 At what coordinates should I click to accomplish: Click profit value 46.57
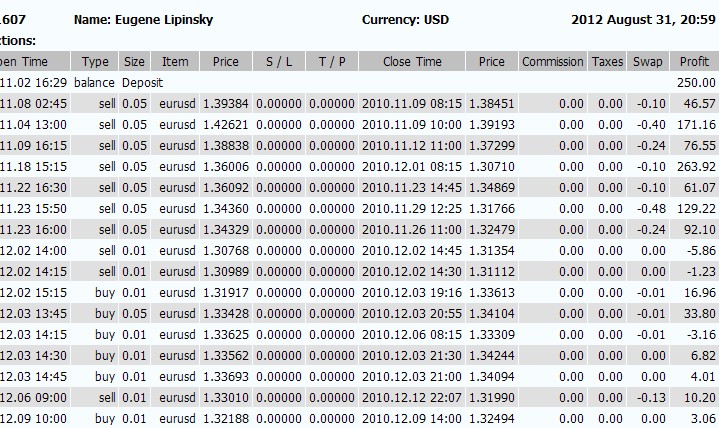[x=699, y=104]
